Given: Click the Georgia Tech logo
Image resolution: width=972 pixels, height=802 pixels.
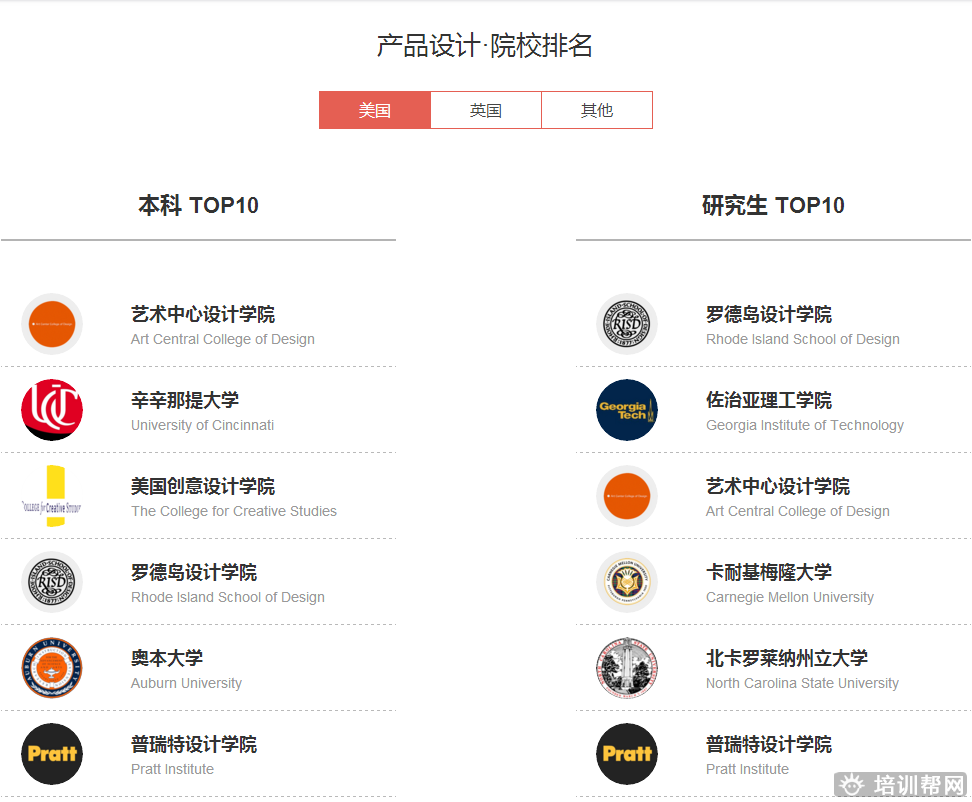Looking at the screenshot, I should coord(627,411).
